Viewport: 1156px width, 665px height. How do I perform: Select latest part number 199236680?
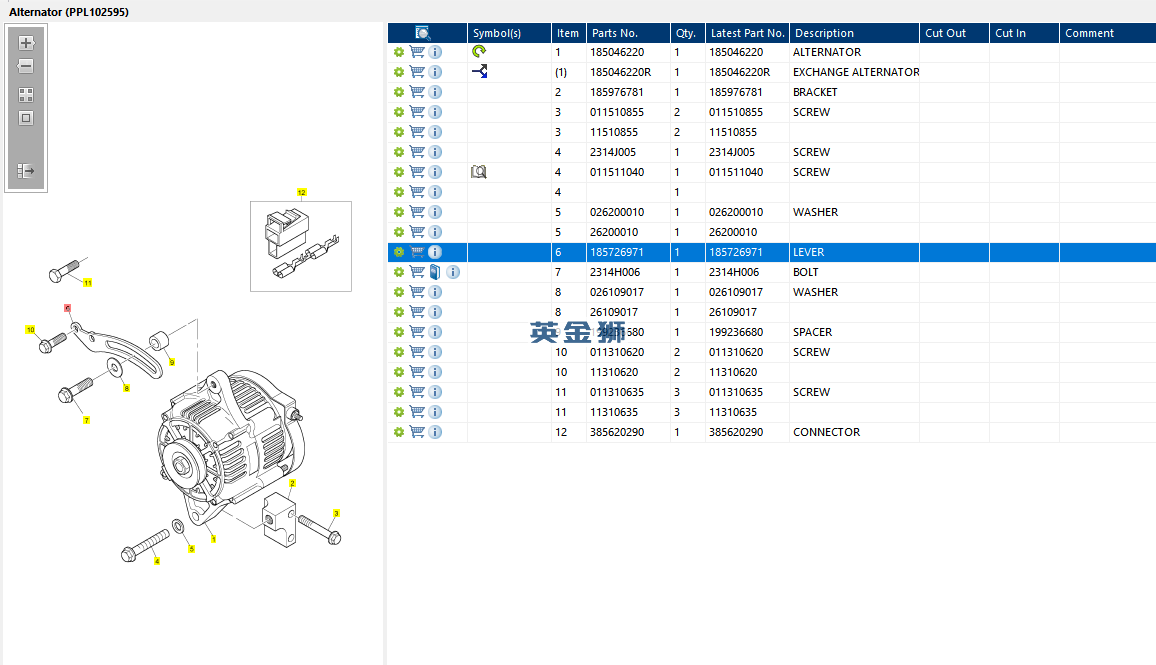tap(736, 332)
